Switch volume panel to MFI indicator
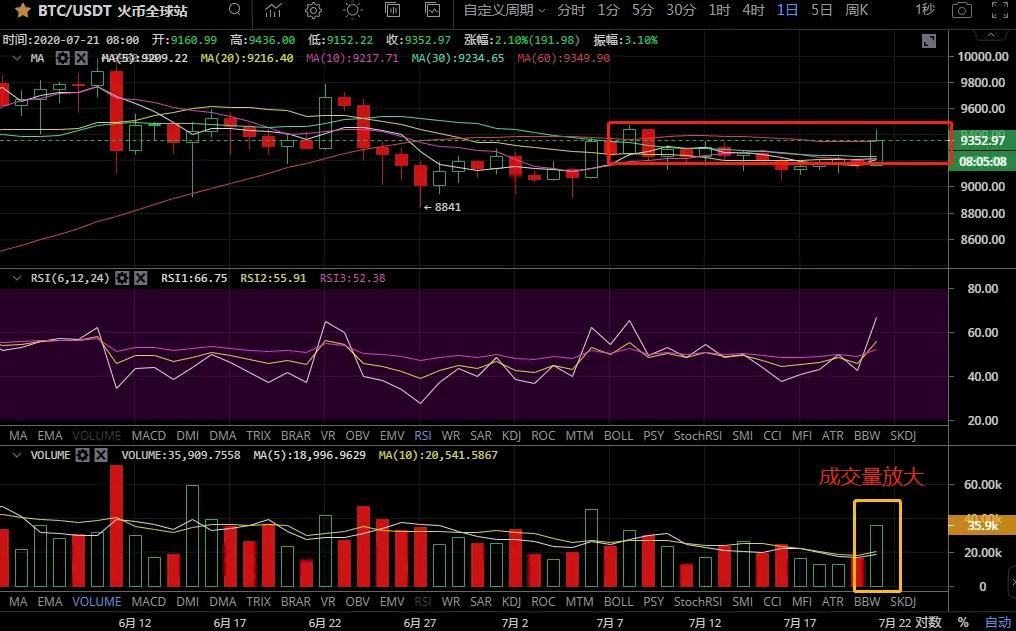1016x631 pixels. pos(802,601)
